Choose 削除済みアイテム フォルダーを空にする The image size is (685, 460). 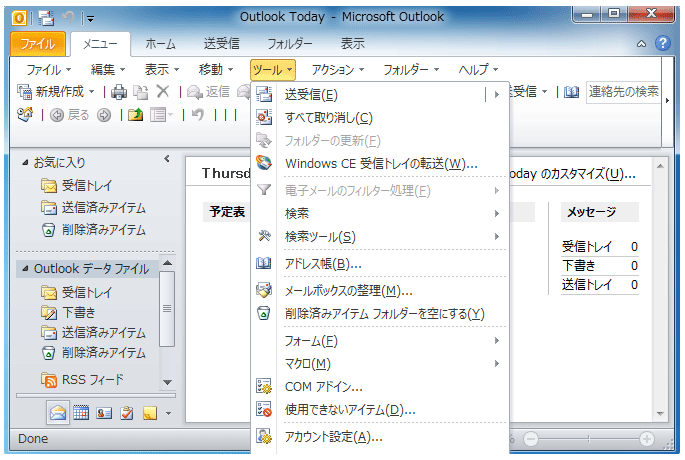point(380,314)
